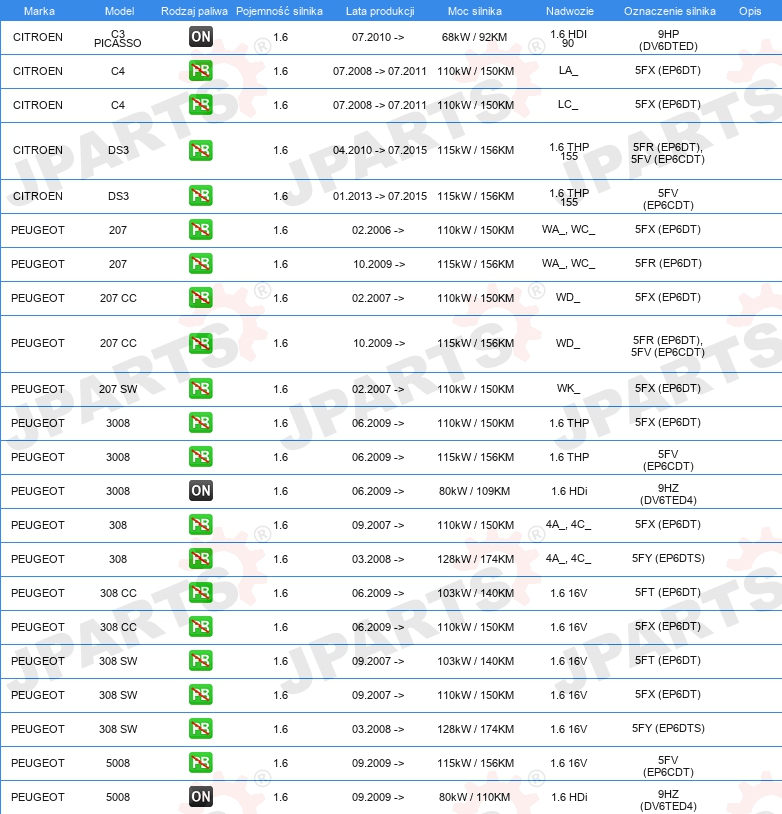Select the LA_ body code cell

click(568, 71)
